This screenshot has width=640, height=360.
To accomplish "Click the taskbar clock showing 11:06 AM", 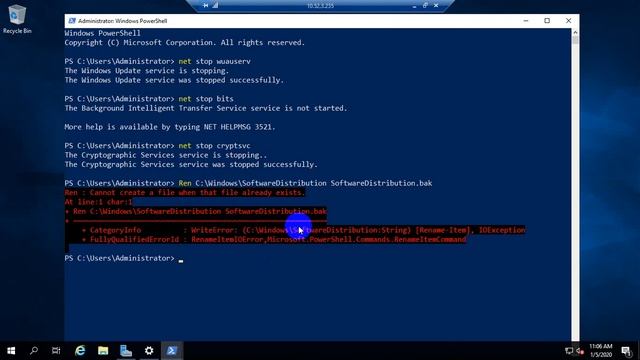I will click(x=600, y=351).
